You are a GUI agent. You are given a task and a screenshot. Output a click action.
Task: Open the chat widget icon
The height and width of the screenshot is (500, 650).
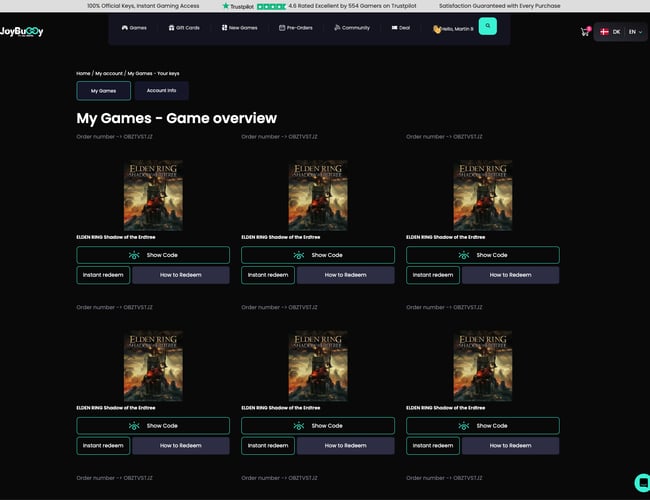641,482
